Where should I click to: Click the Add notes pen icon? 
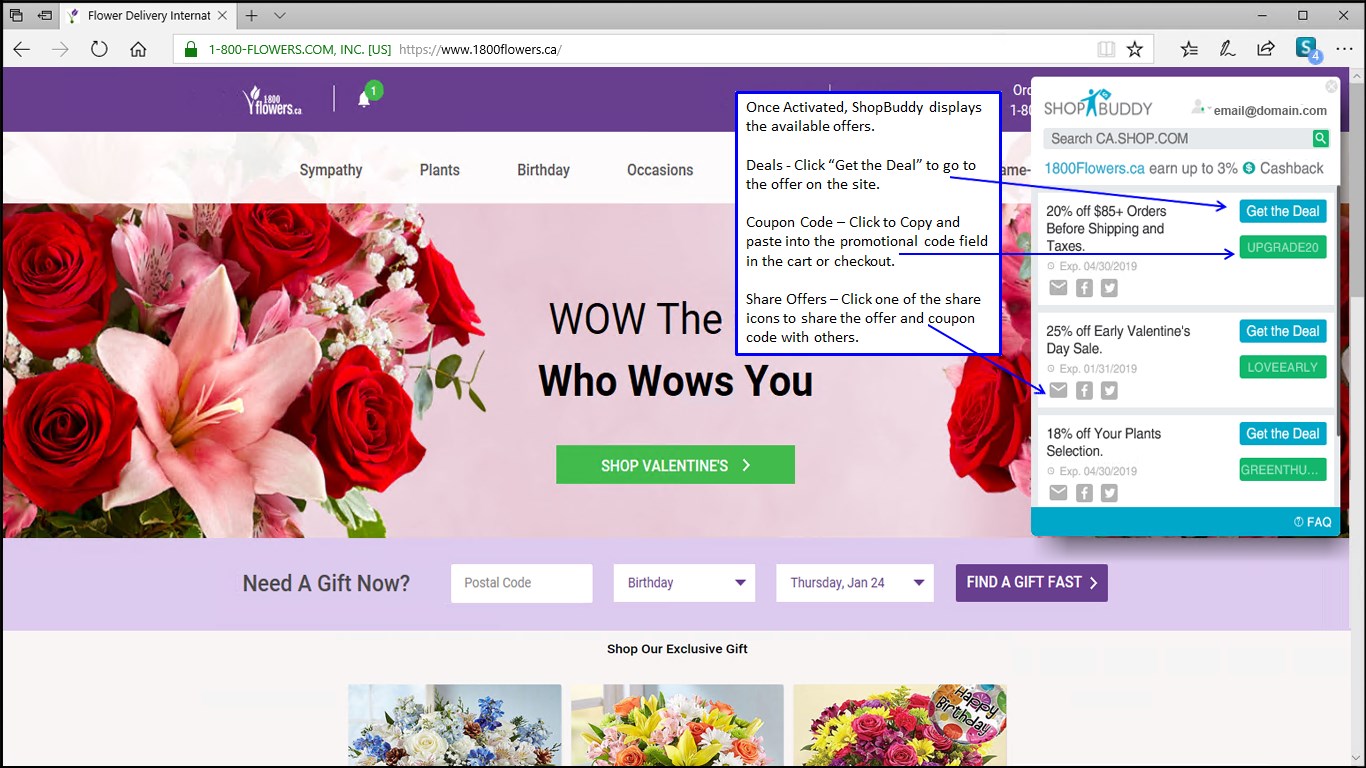click(x=1227, y=49)
